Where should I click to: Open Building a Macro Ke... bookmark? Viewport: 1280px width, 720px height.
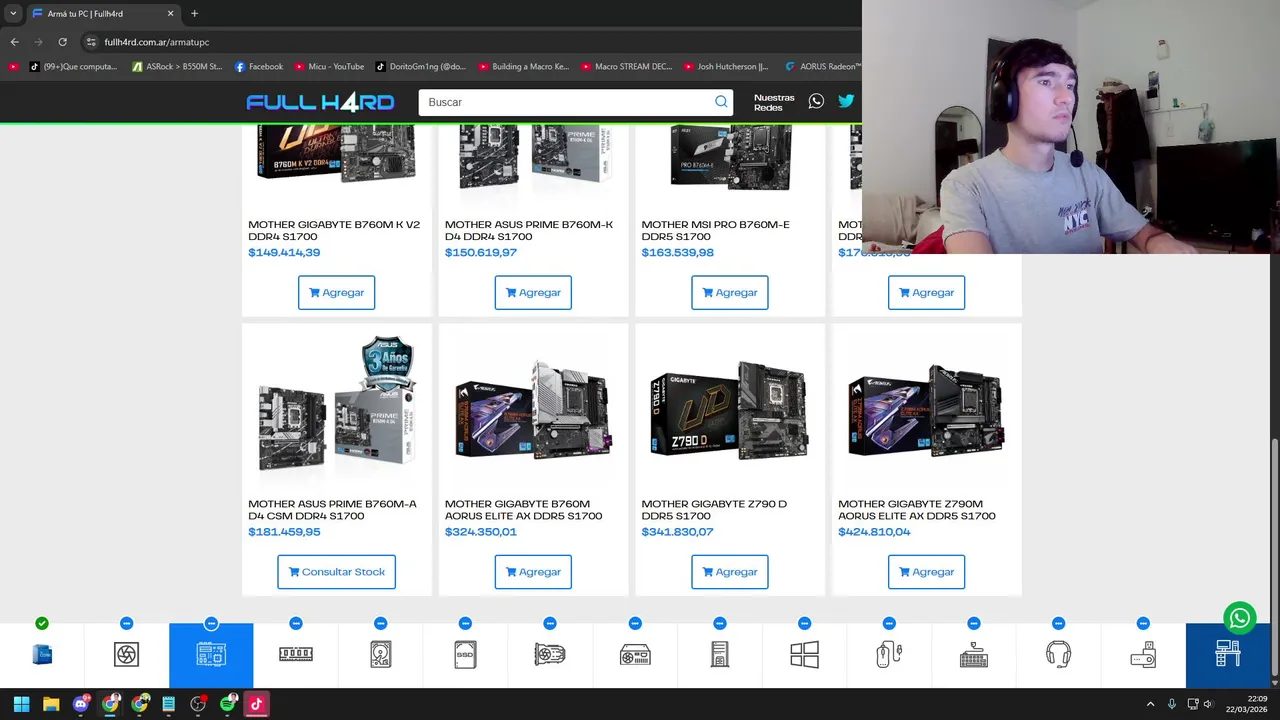click(x=523, y=67)
